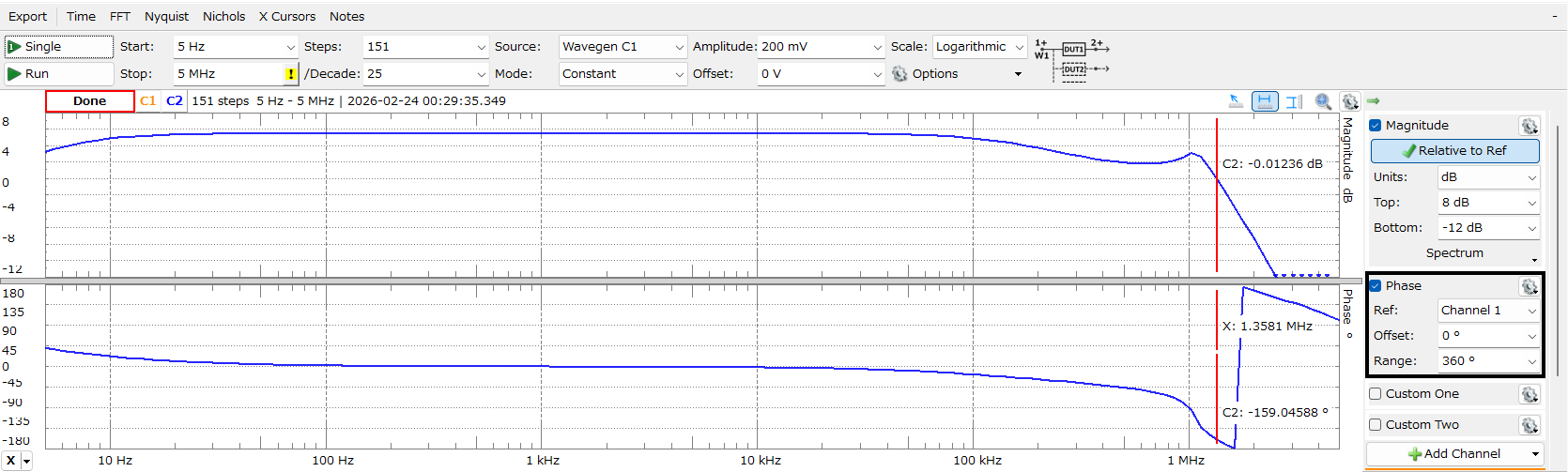Open the Magnitude settings gear icon
The width and height of the screenshot is (1568, 472).
[1529, 126]
